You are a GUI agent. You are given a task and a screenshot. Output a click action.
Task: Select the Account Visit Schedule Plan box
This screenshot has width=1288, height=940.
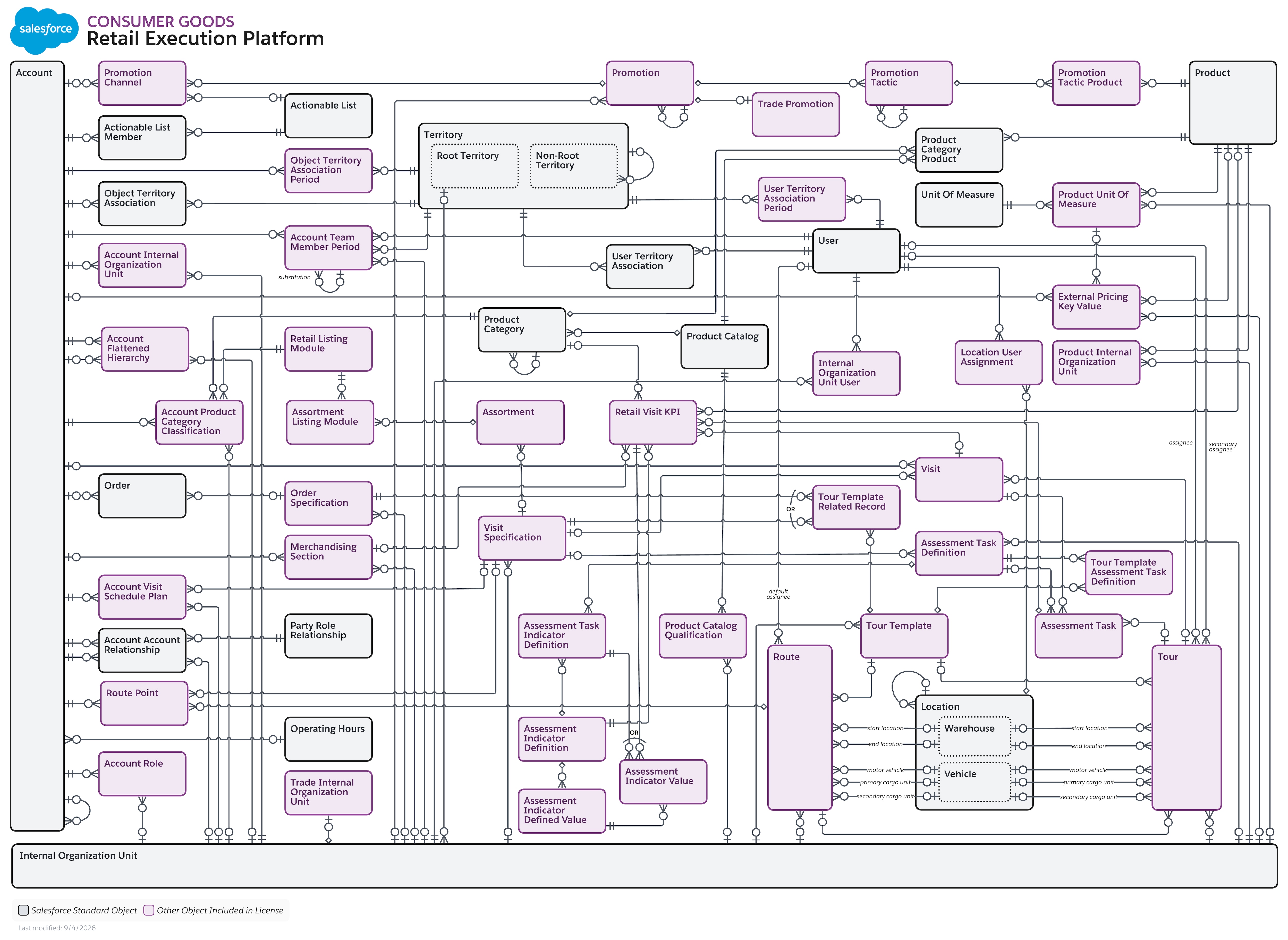click(x=142, y=597)
